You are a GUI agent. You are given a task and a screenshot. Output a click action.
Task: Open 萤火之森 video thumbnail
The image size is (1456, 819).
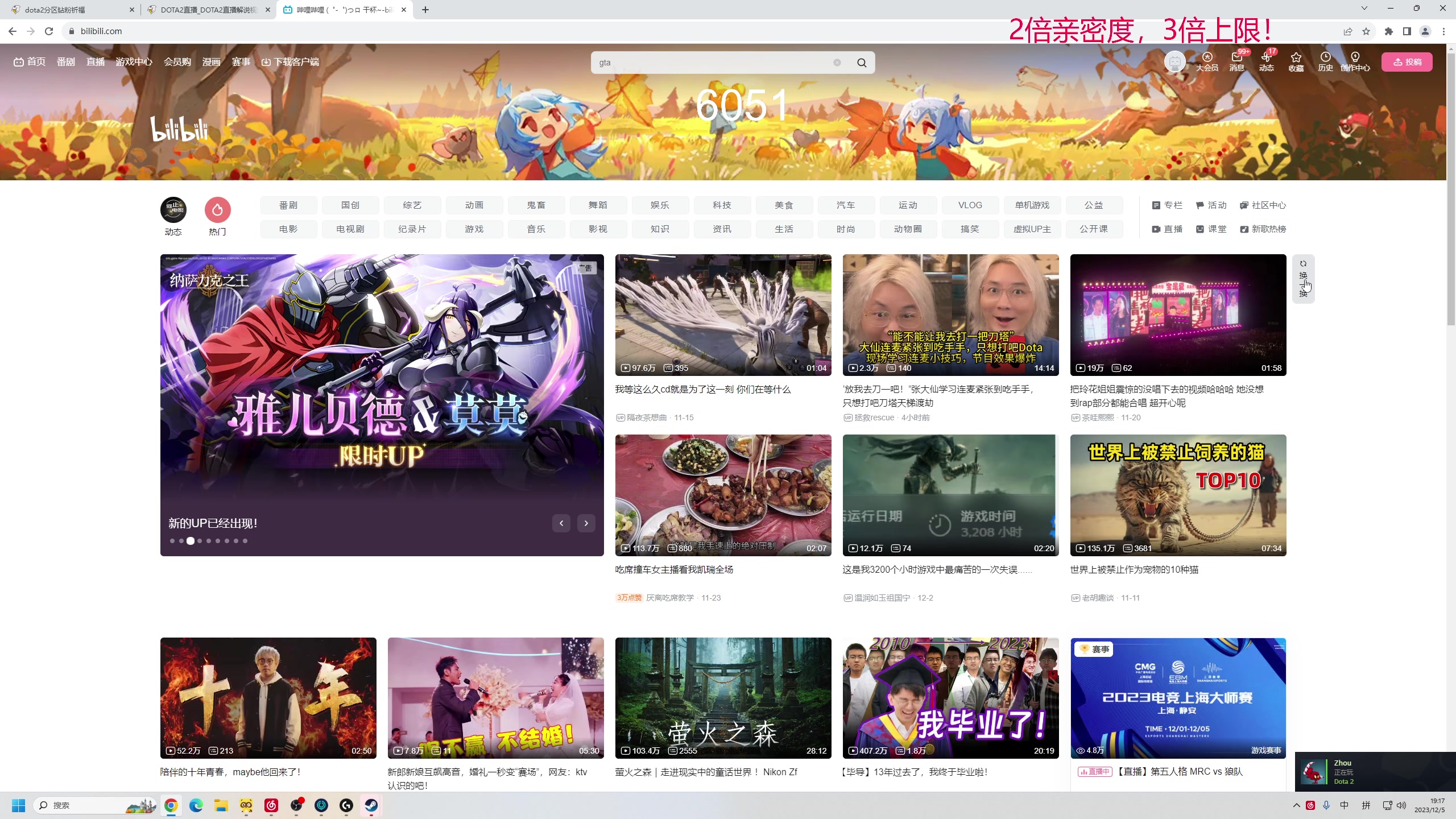pos(723,698)
